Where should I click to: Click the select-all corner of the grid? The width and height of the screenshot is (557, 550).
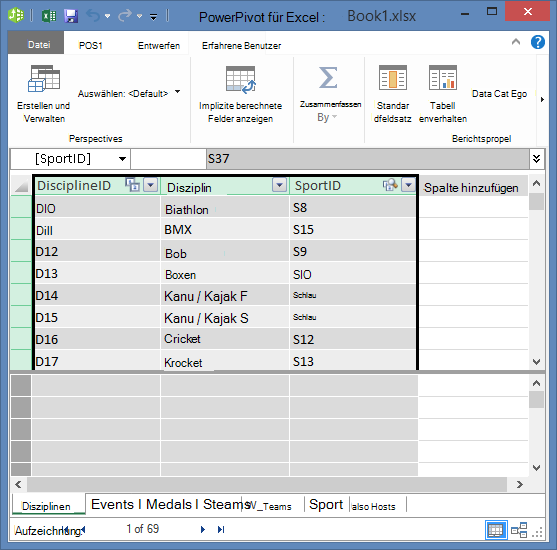(21, 185)
